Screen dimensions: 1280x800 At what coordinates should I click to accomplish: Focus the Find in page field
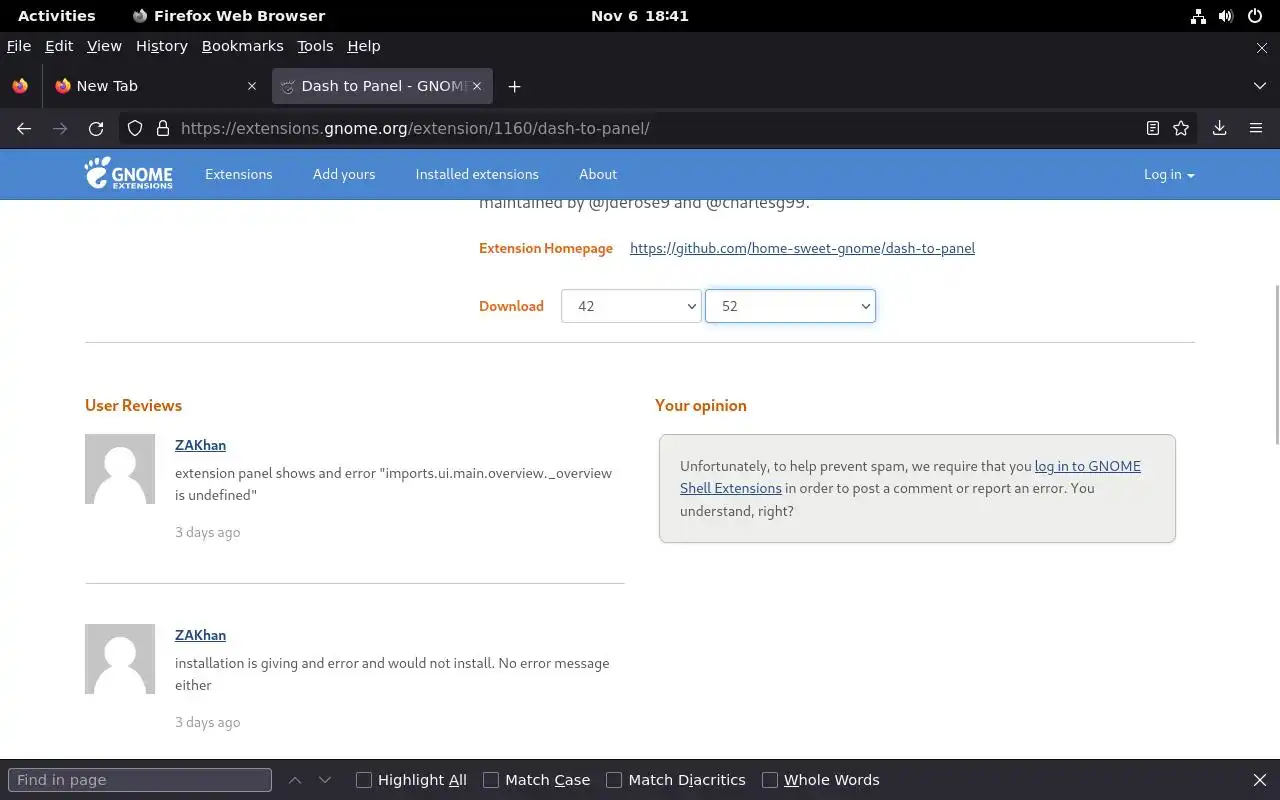tap(140, 780)
